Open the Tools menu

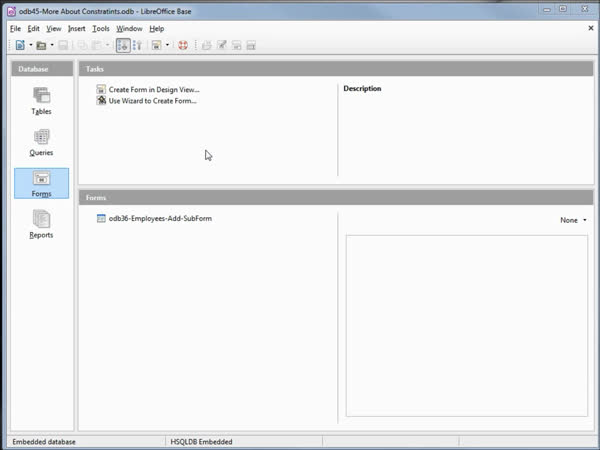pos(101,29)
